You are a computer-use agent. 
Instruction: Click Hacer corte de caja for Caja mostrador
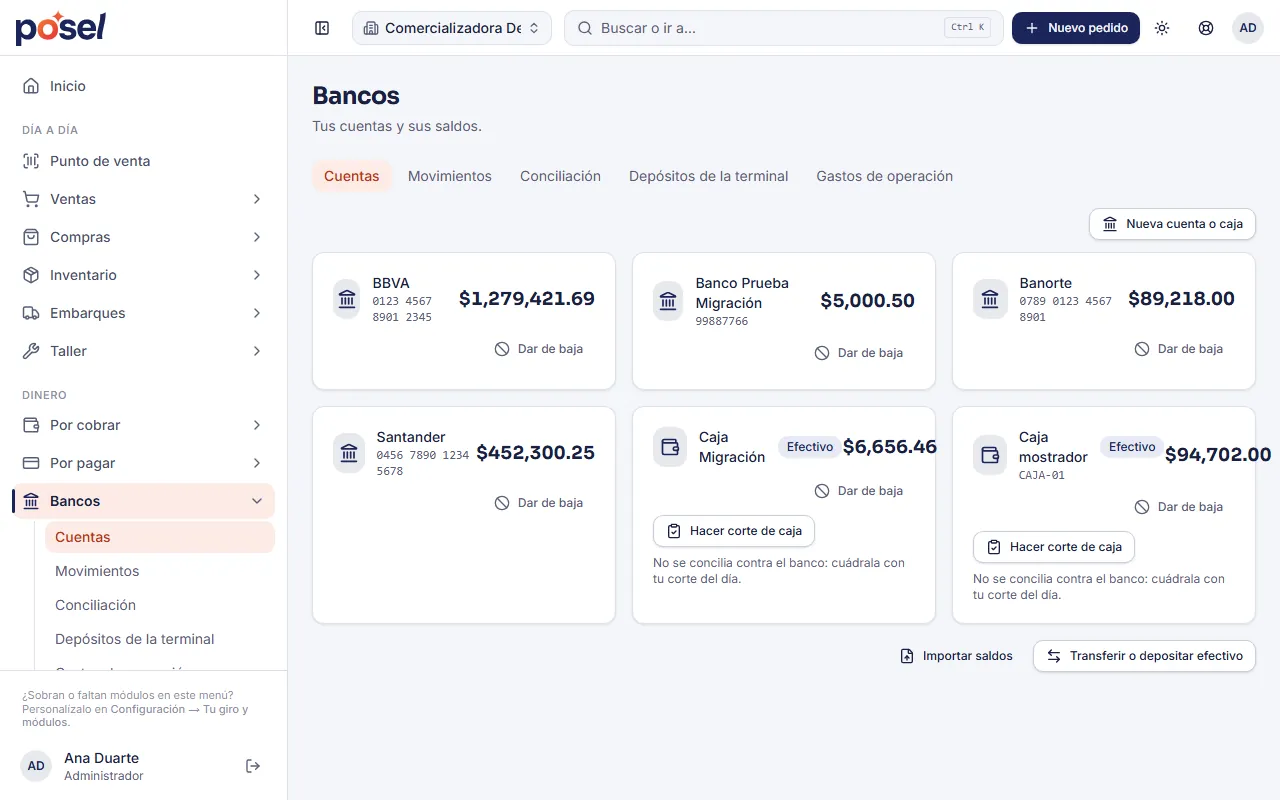pyautogui.click(x=1054, y=547)
